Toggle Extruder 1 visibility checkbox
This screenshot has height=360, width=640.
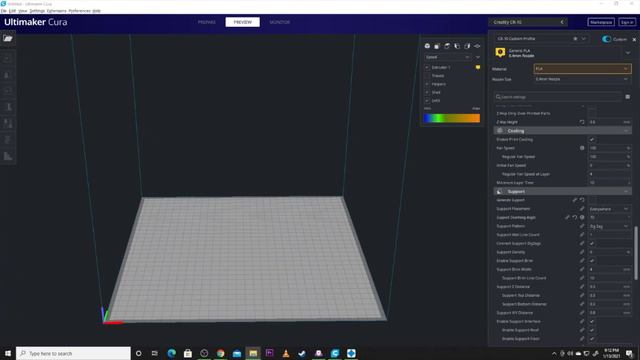(427, 67)
